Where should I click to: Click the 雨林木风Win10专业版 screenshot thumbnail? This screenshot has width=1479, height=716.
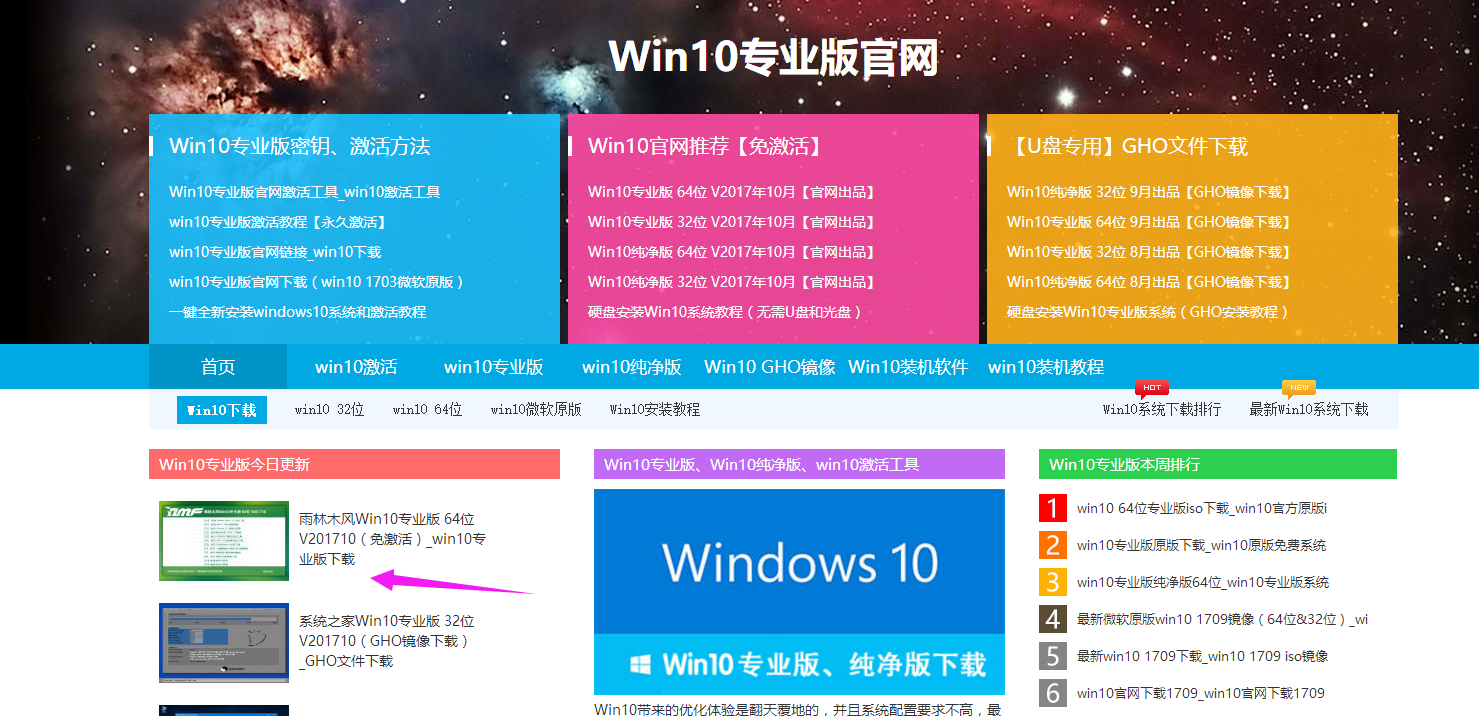pyautogui.click(x=223, y=540)
